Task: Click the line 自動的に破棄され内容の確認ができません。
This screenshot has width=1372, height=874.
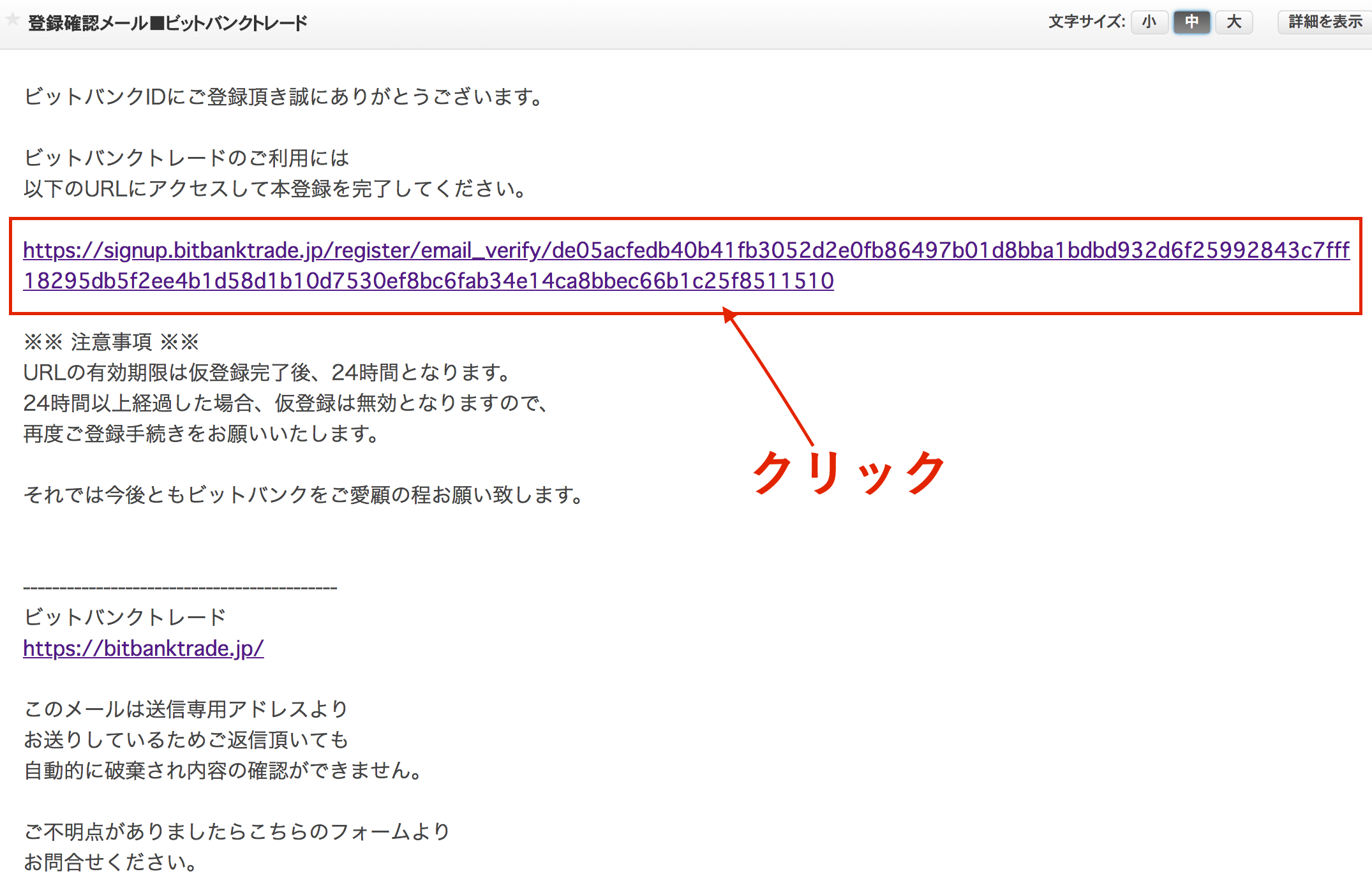Action: 223,771
